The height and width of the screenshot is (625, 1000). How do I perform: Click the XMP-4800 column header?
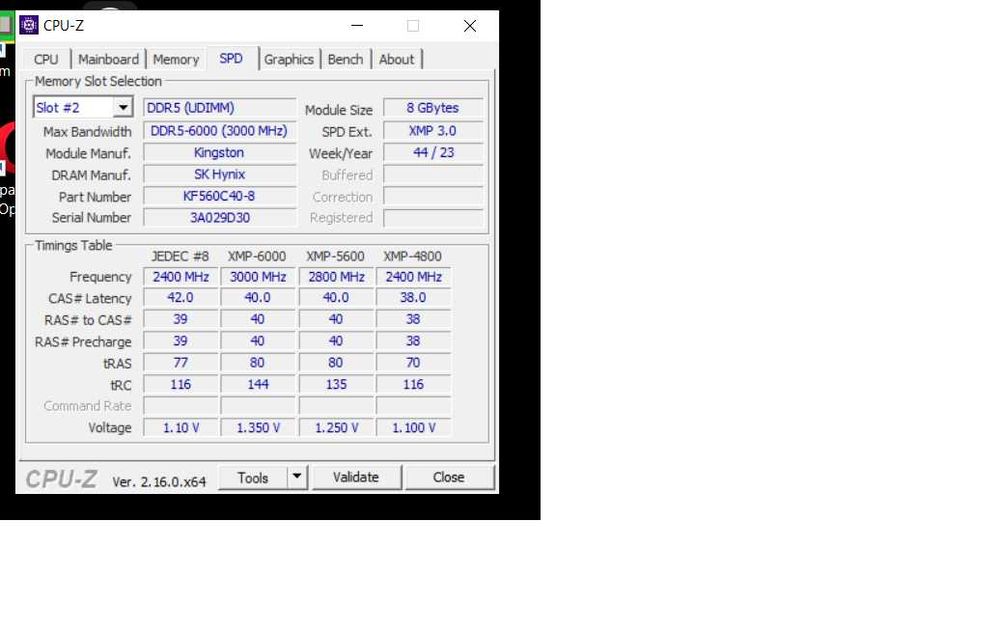[413, 256]
